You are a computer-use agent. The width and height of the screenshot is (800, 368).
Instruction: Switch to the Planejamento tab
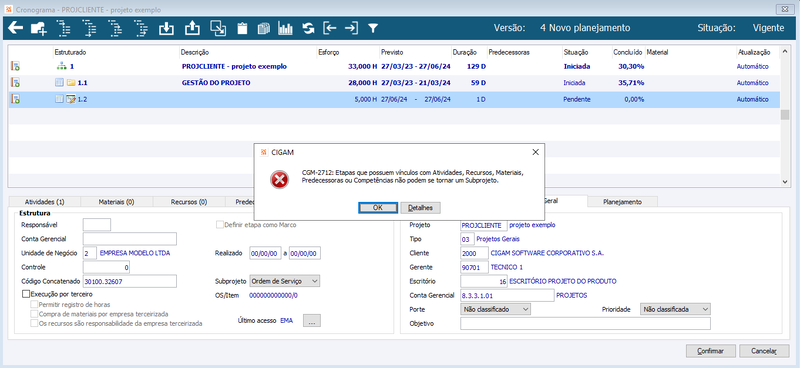coord(622,202)
